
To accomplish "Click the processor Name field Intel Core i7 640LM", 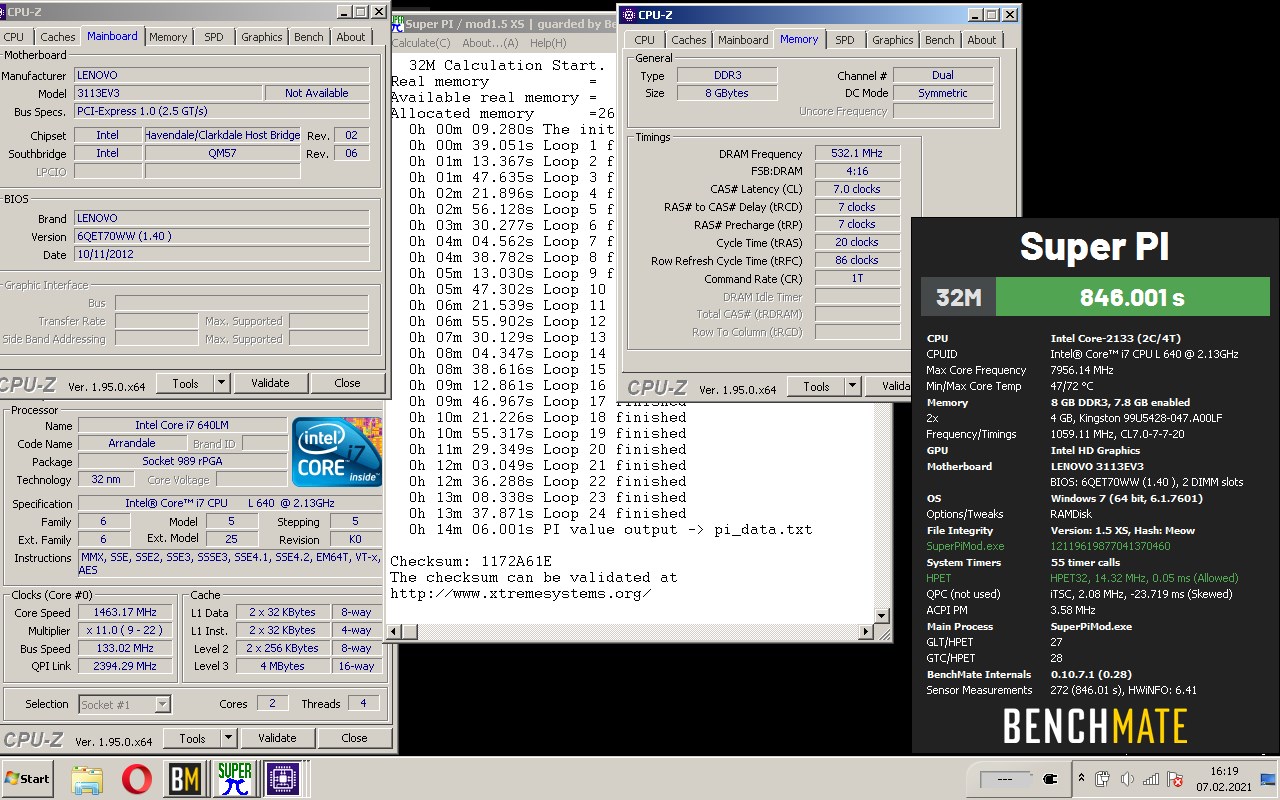I will point(183,425).
